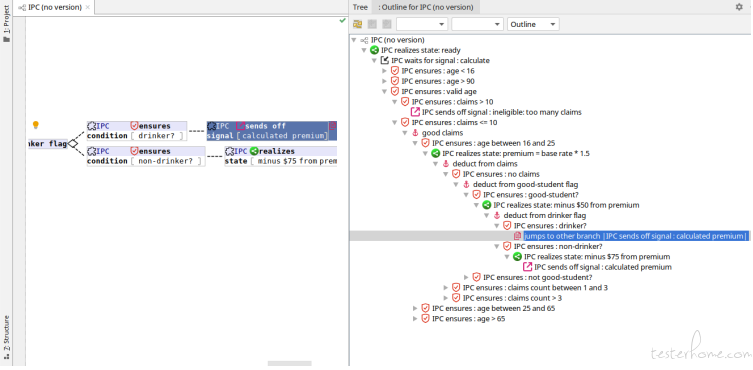Expand IPC ensures : age between 25 and 65
The height and width of the screenshot is (370, 753).
coord(415,308)
